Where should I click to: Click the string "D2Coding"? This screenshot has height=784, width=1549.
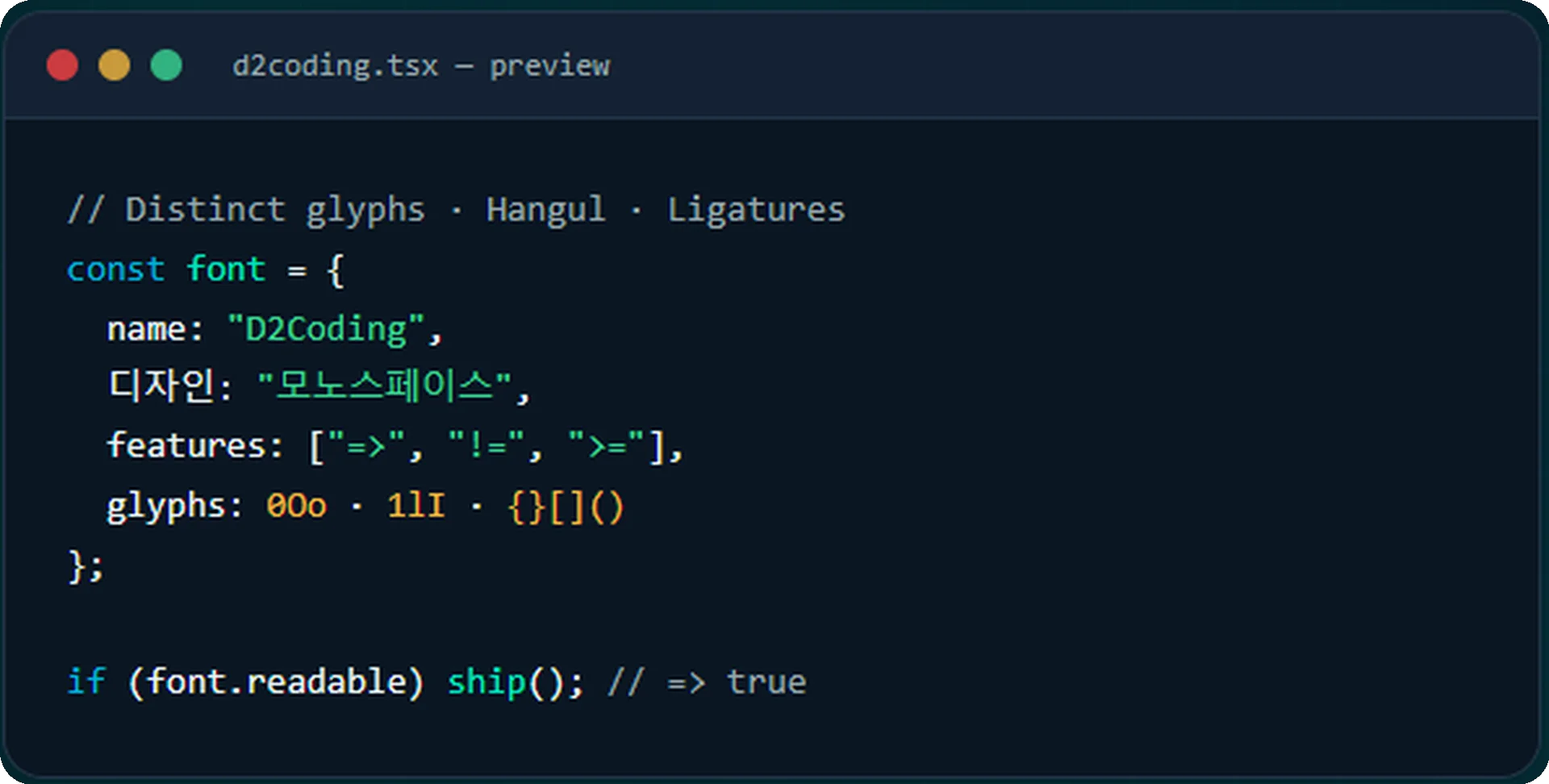coord(326,329)
